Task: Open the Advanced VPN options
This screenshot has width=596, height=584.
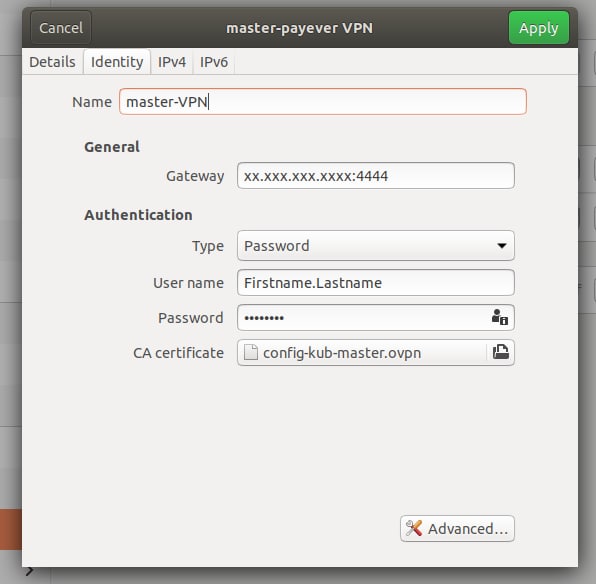Action: (x=457, y=528)
